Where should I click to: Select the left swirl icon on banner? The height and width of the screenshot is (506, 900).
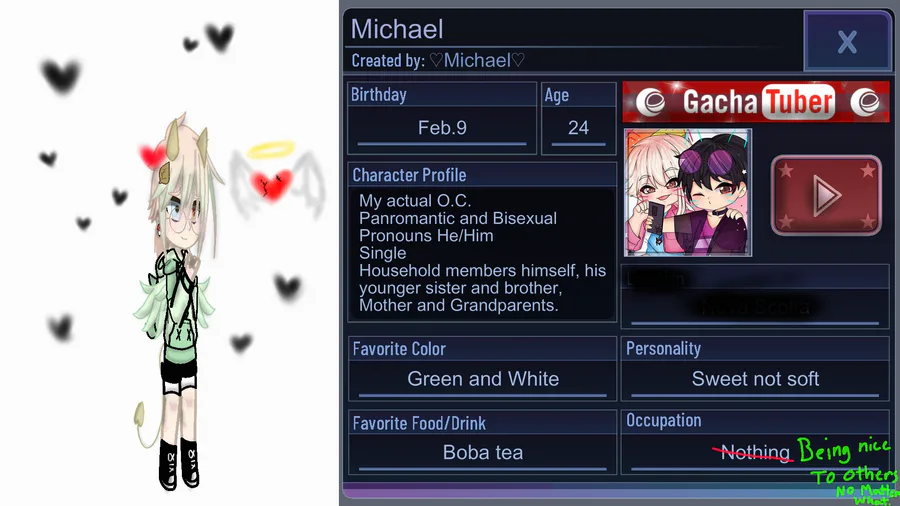pos(651,102)
